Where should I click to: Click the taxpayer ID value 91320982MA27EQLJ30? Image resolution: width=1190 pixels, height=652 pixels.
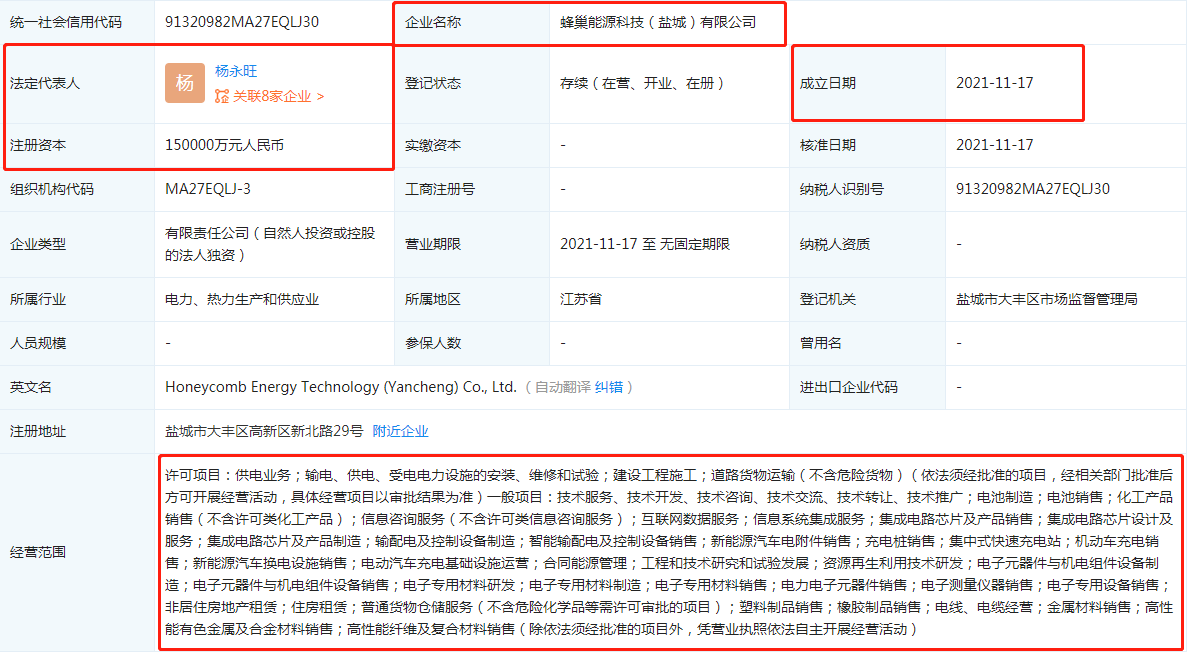(x=1033, y=189)
